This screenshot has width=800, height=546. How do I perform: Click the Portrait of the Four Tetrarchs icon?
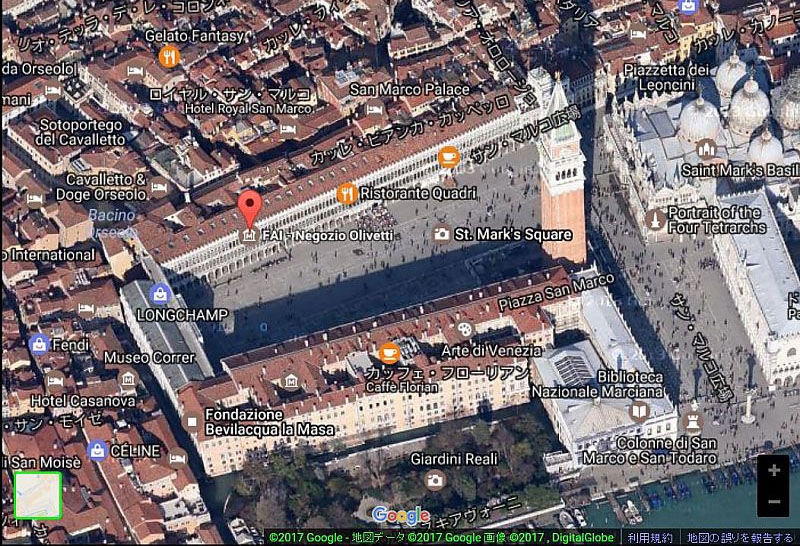coord(655,220)
